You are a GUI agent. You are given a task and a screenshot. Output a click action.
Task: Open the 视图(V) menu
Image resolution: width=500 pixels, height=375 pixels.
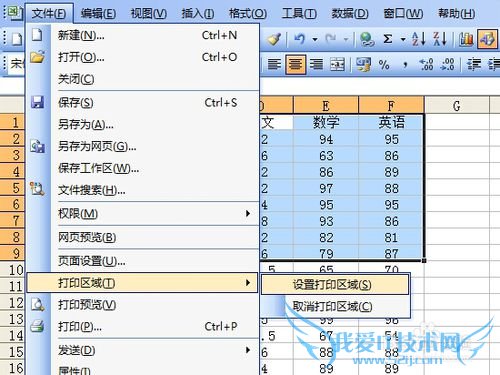tap(149, 14)
